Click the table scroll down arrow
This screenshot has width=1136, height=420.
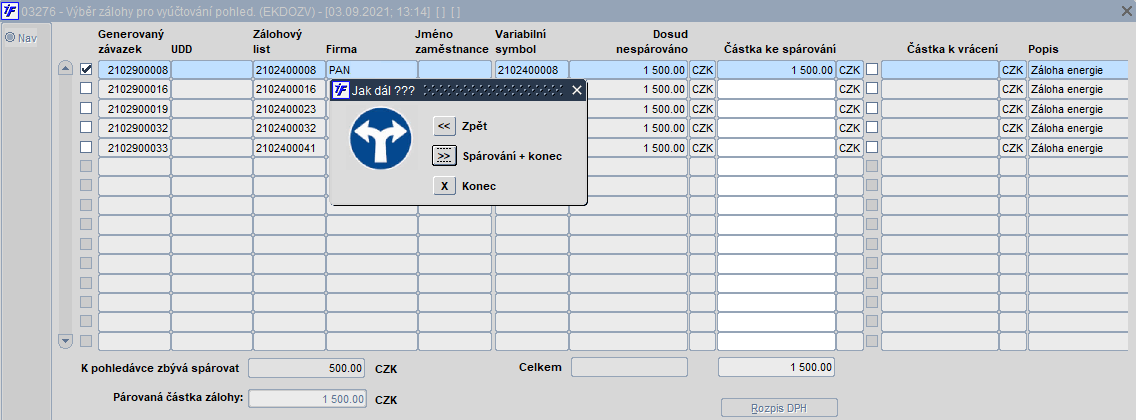[x=65, y=340]
